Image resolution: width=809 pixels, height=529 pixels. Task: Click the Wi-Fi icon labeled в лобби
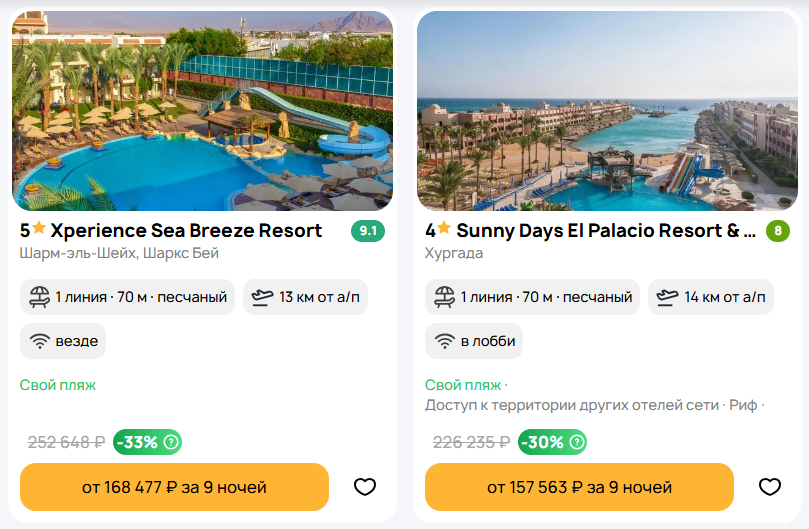click(445, 341)
